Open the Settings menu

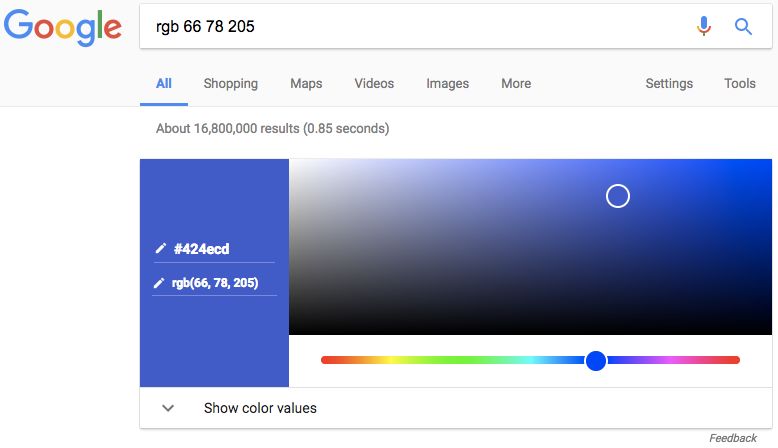click(669, 84)
